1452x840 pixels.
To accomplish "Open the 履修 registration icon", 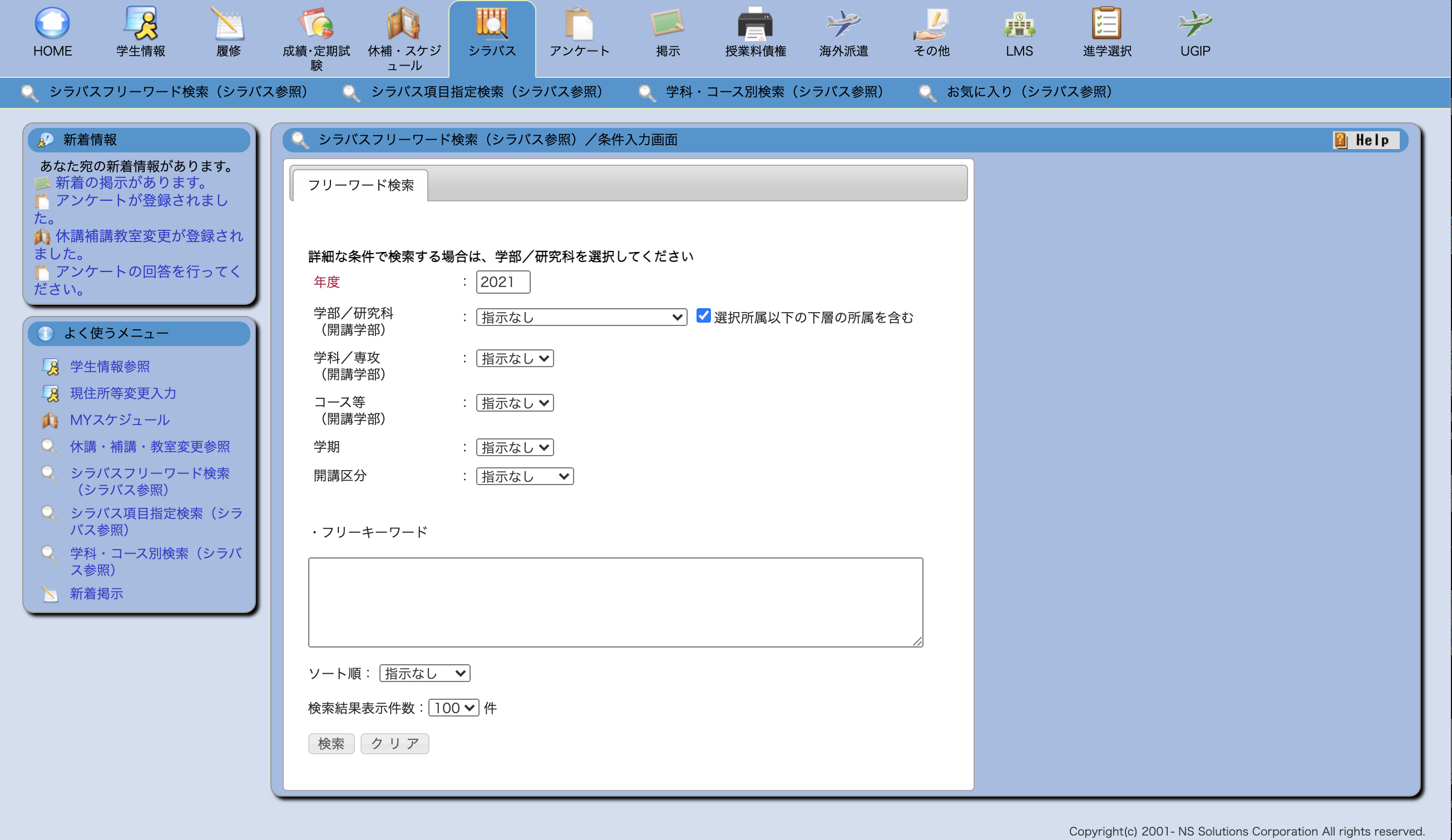I will point(228,23).
